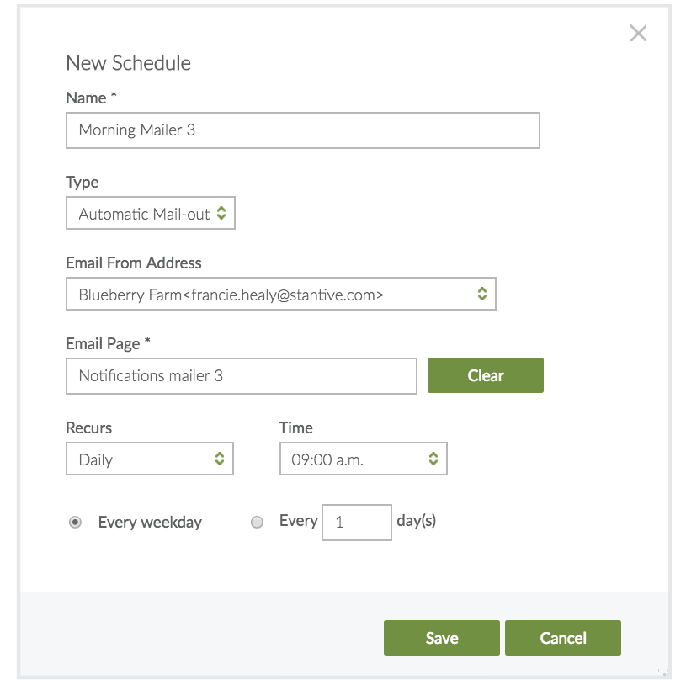Click the Email From Address label
The width and height of the screenshot is (694, 692).
click(133, 263)
